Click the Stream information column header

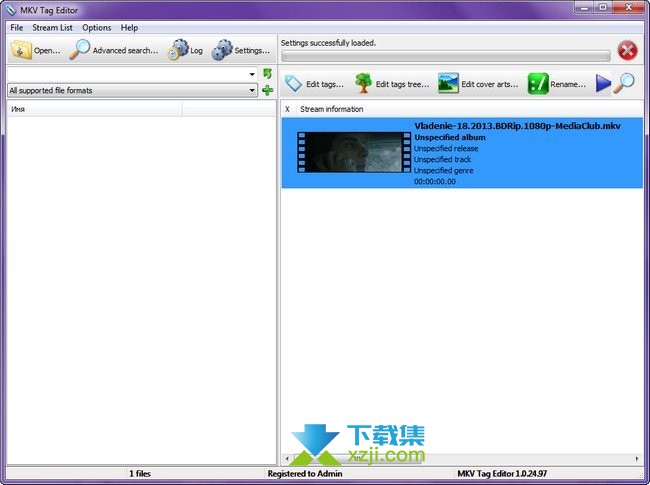point(332,109)
